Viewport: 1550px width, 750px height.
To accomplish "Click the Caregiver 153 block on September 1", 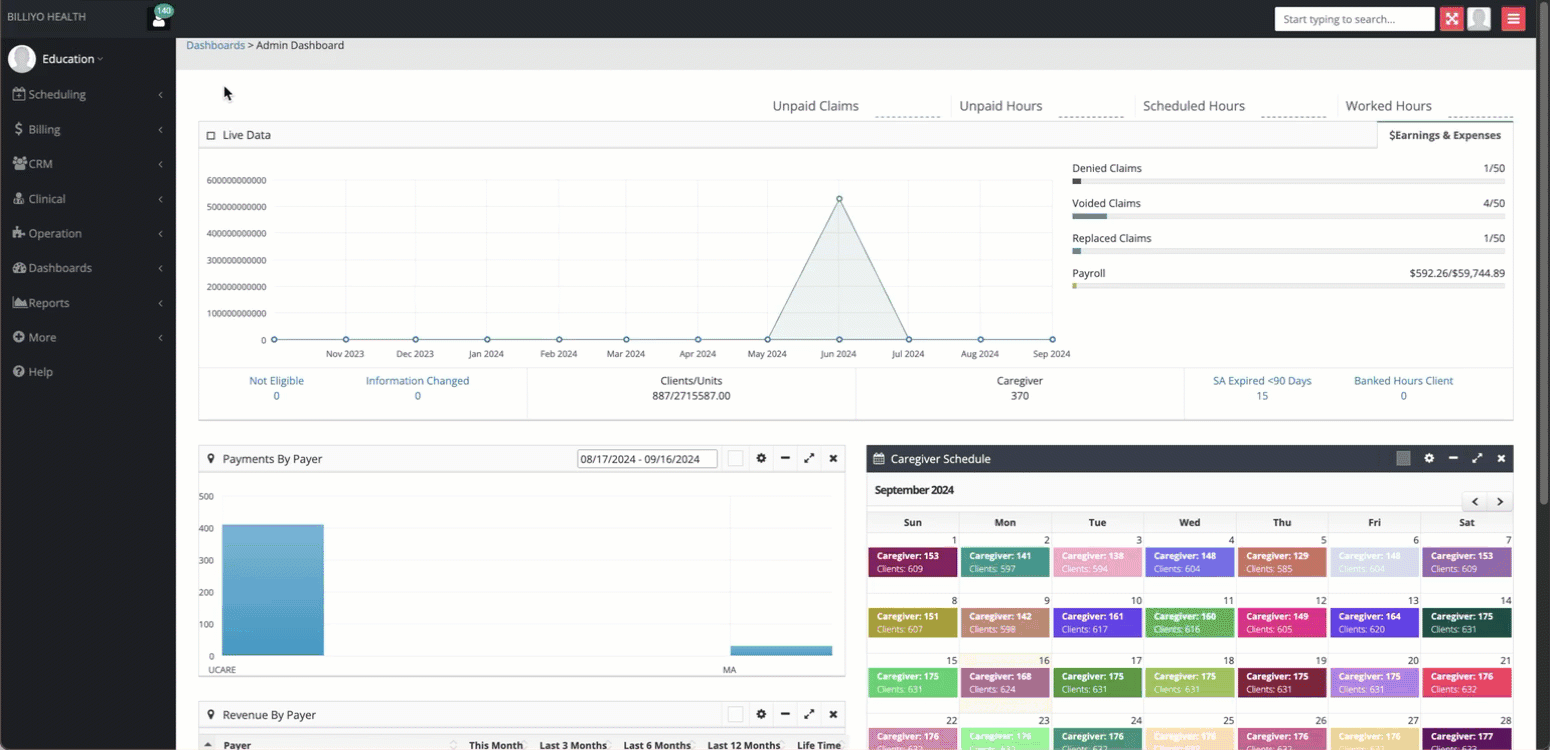I will pos(912,562).
